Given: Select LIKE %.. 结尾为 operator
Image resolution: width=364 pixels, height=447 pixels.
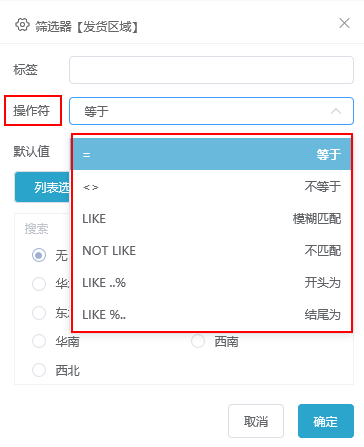Looking at the screenshot, I should pos(212,315).
